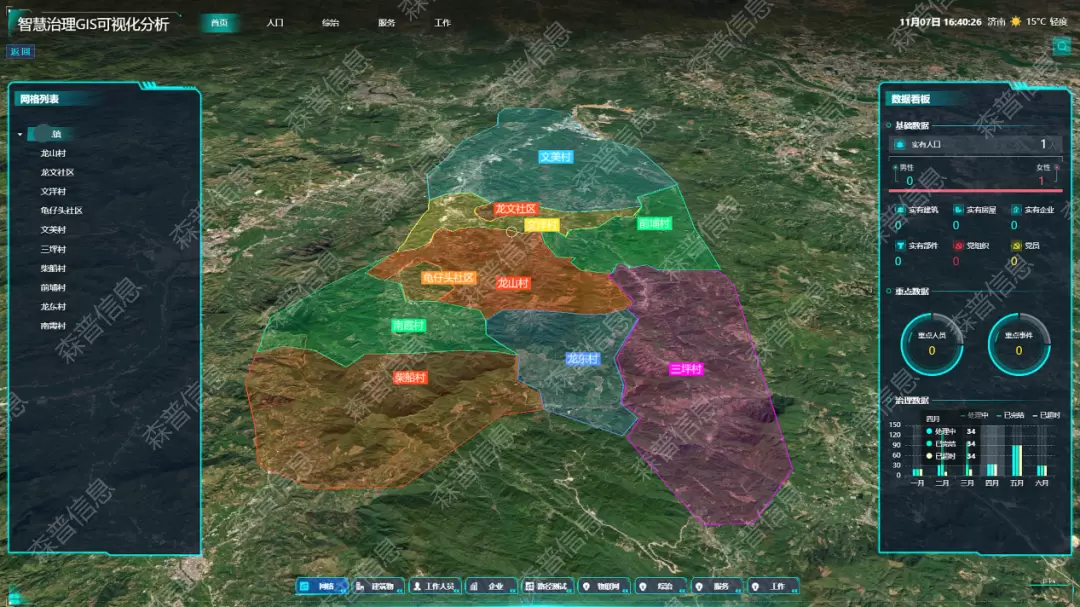
Task: Select the 服务 pin icon in bottom toolbar
Action: [x=699, y=586]
